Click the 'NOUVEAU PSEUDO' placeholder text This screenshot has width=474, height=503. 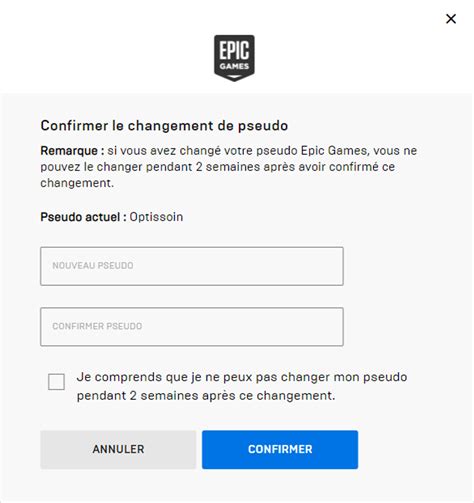(x=93, y=266)
